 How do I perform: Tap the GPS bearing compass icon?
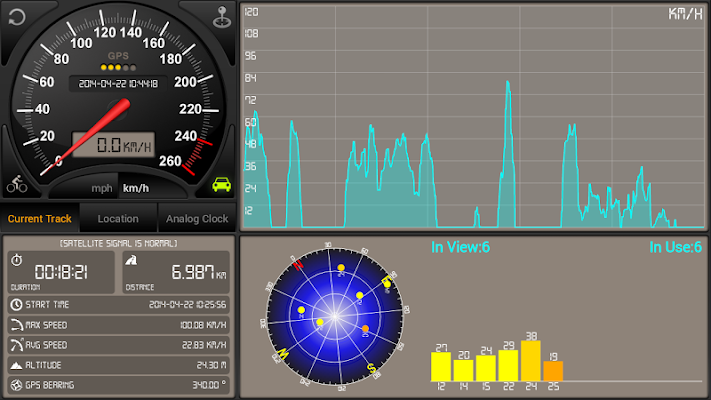[x=16, y=385]
